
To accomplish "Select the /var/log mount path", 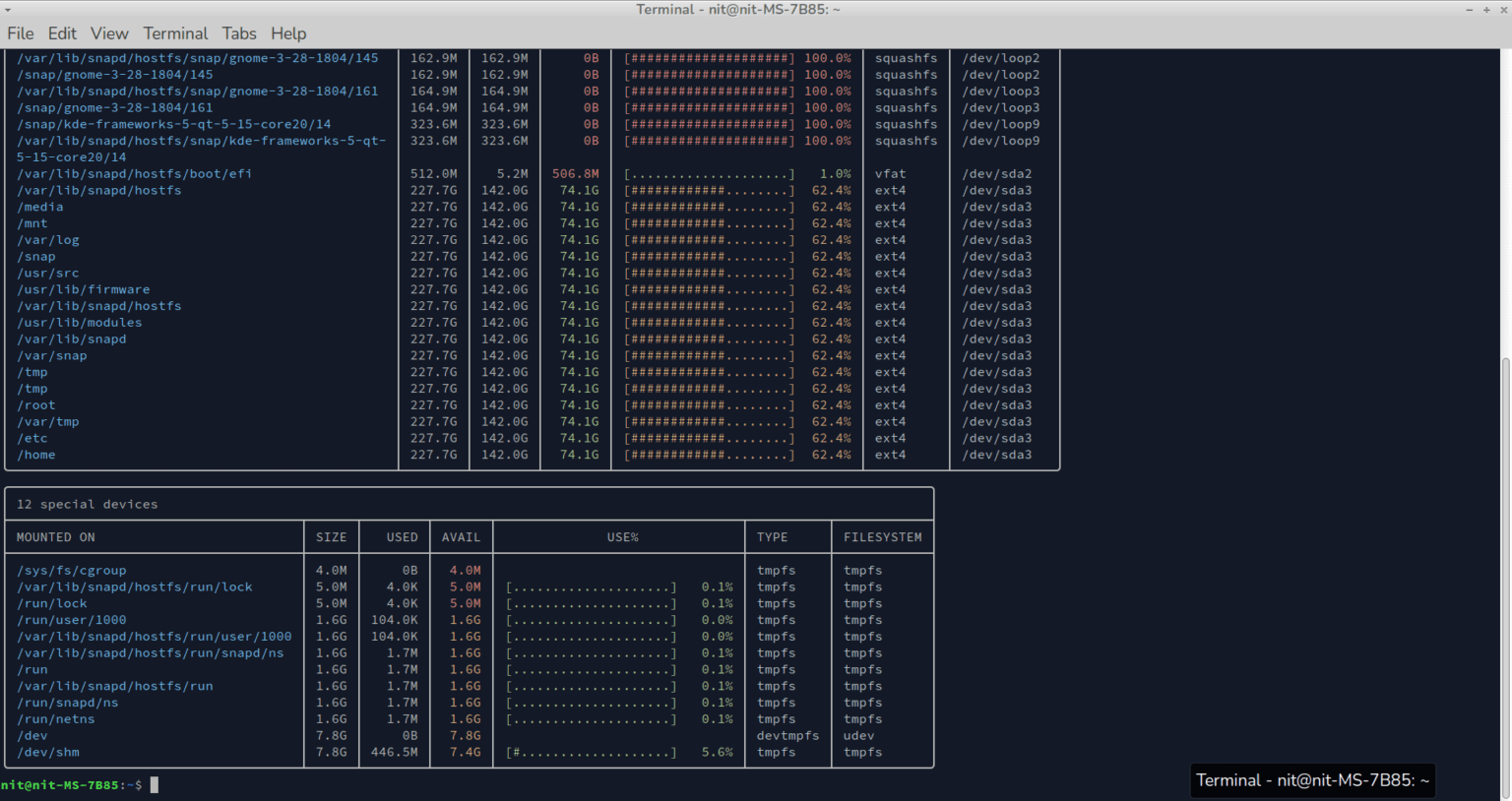I will pyautogui.click(x=48, y=239).
